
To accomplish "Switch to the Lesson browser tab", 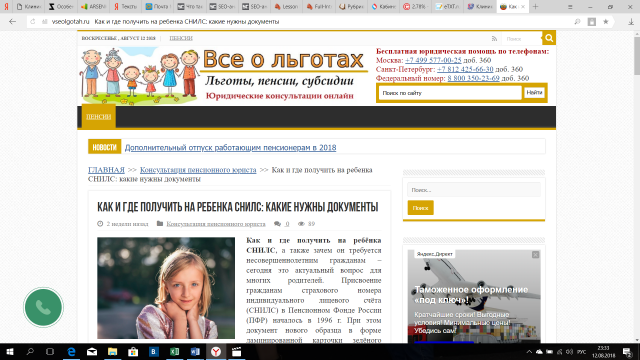I will coord(287,7).
